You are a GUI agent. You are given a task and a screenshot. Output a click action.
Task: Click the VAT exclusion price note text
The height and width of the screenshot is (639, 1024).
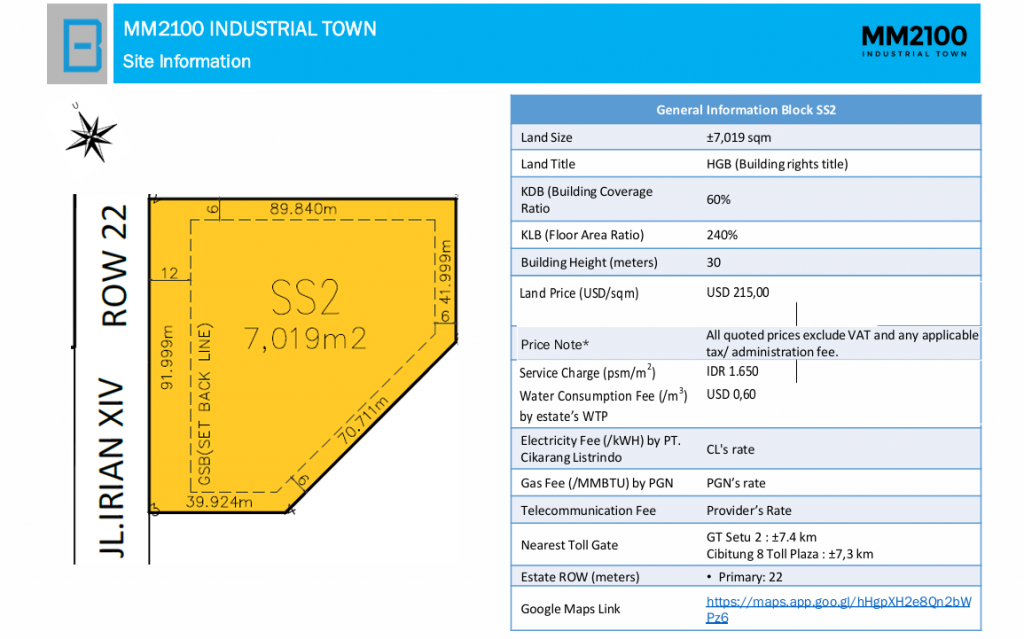(842, 343)
